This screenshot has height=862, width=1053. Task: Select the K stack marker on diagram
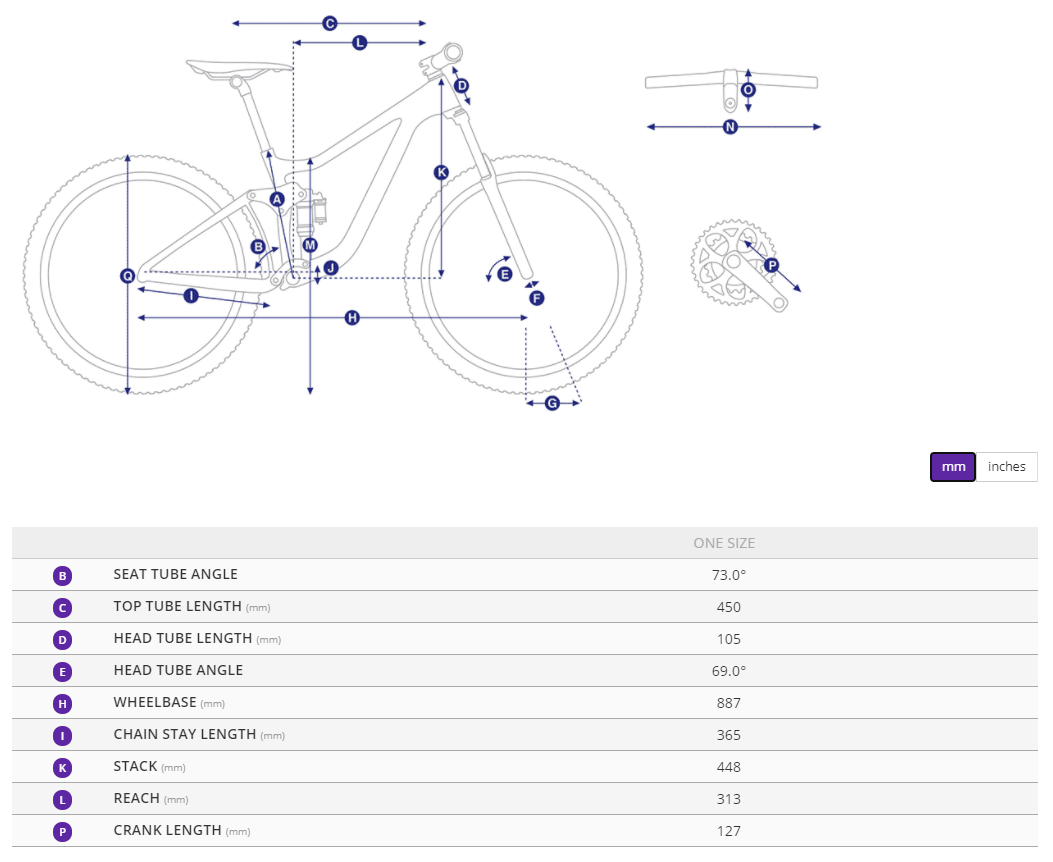pyautogui.click(x=441, y=173)
